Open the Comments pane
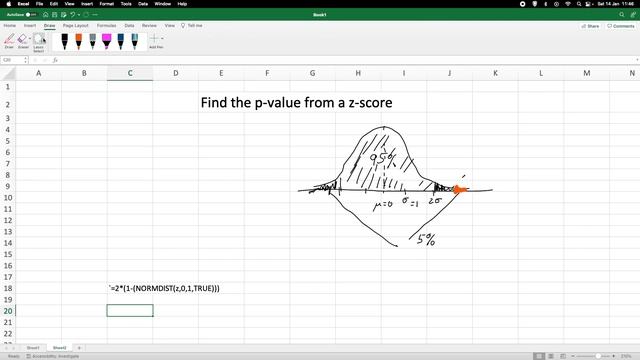Image resolution: width=640 pixels, height=360 pixels. pos(620,26)
